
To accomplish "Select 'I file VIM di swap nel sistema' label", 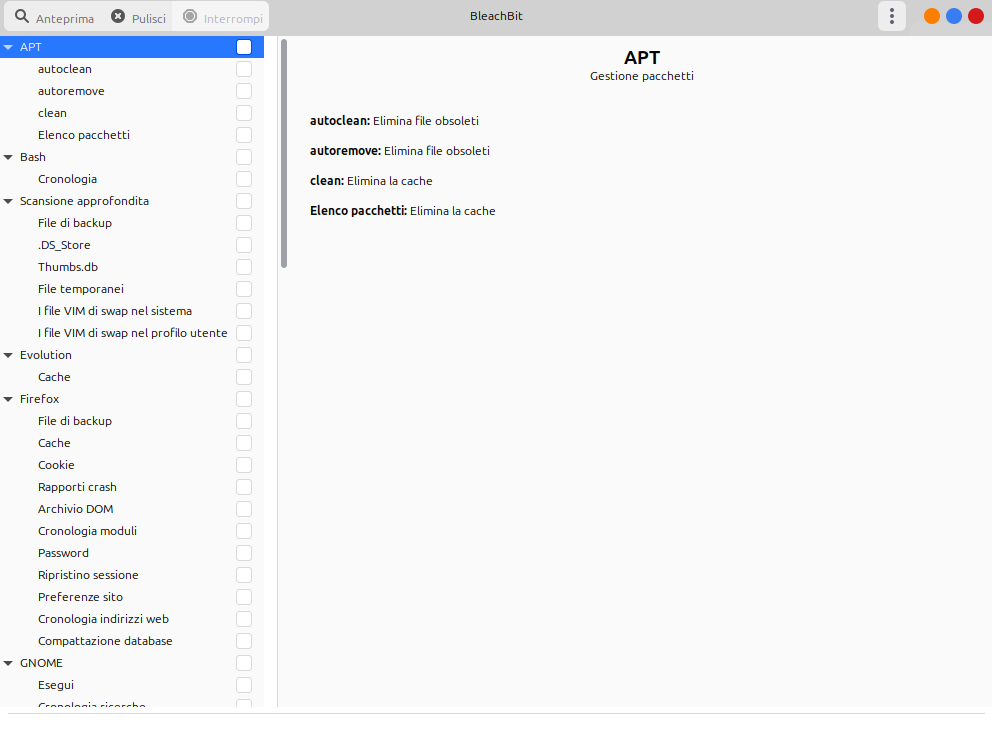I will [115, 311].
